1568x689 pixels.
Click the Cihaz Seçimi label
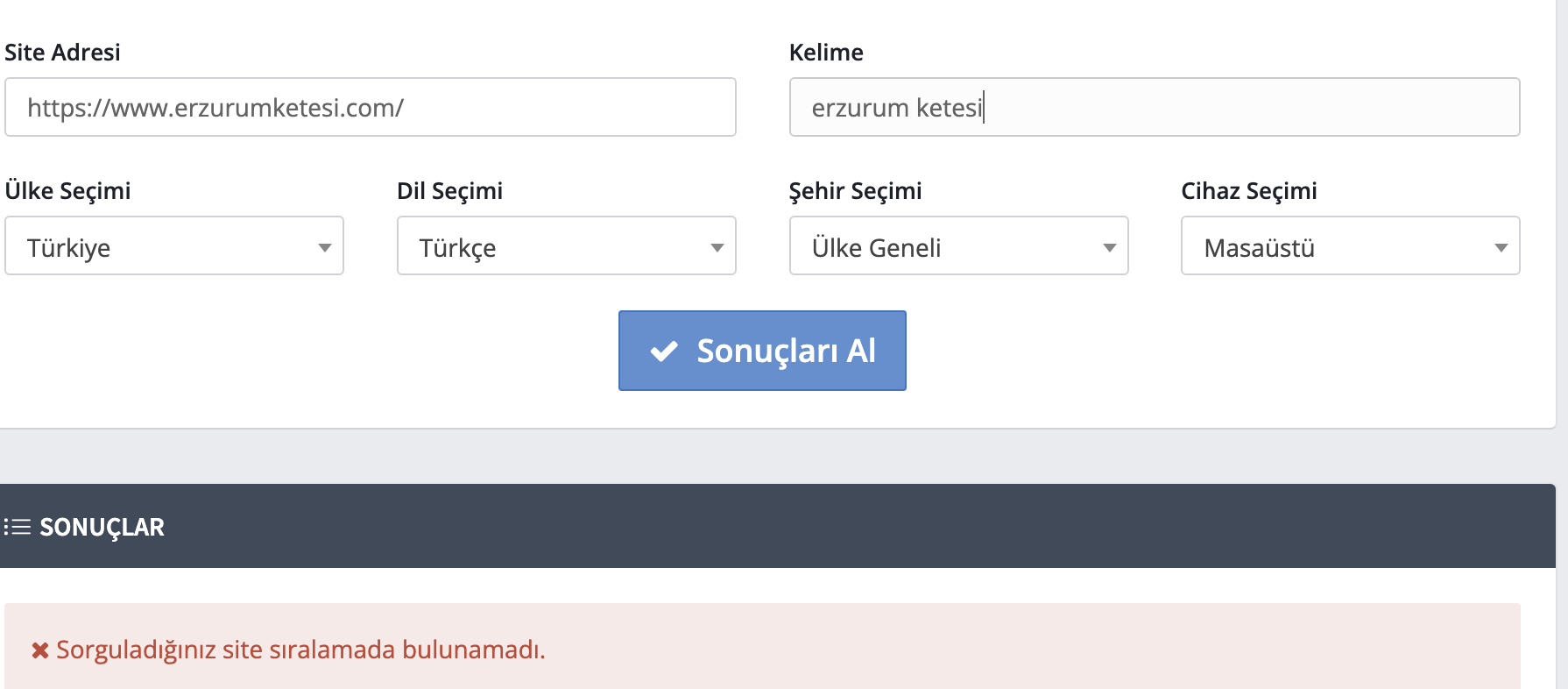tap(1248, 191)
